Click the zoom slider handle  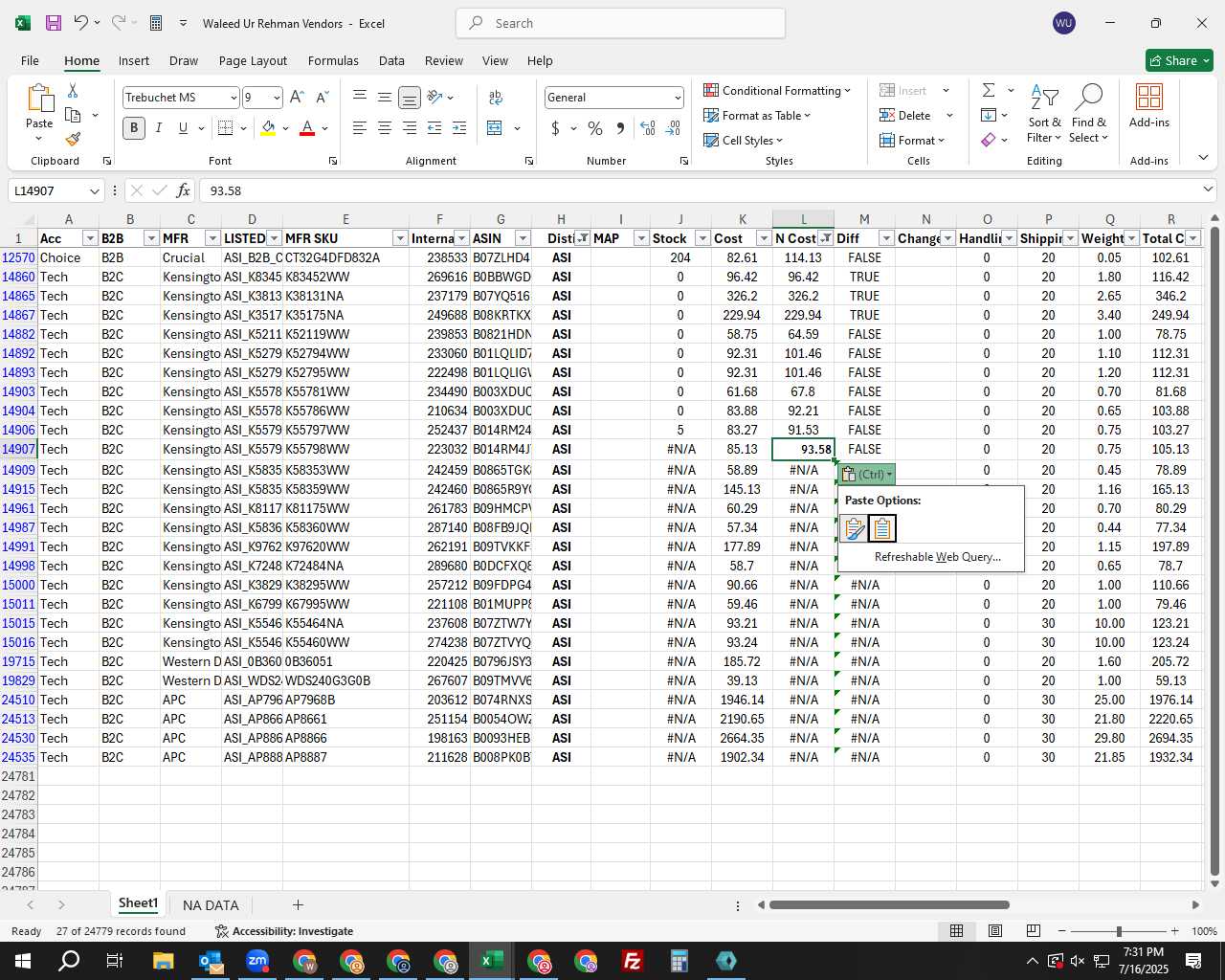coord(1118,931)
